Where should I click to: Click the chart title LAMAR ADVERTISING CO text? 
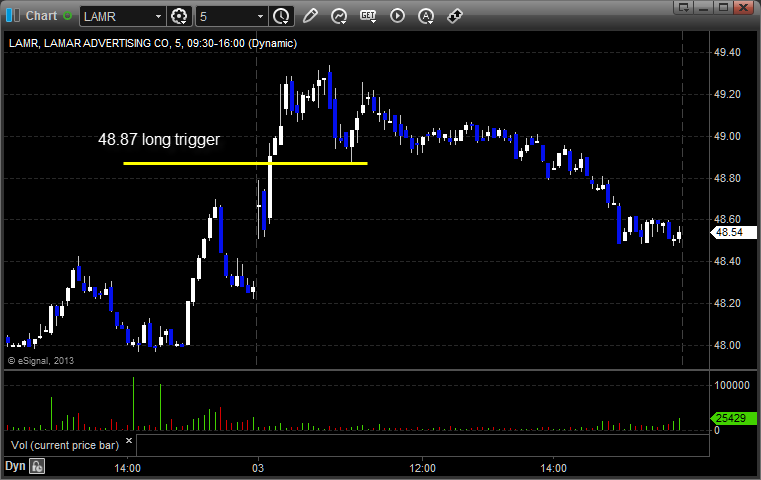[106, 43]
